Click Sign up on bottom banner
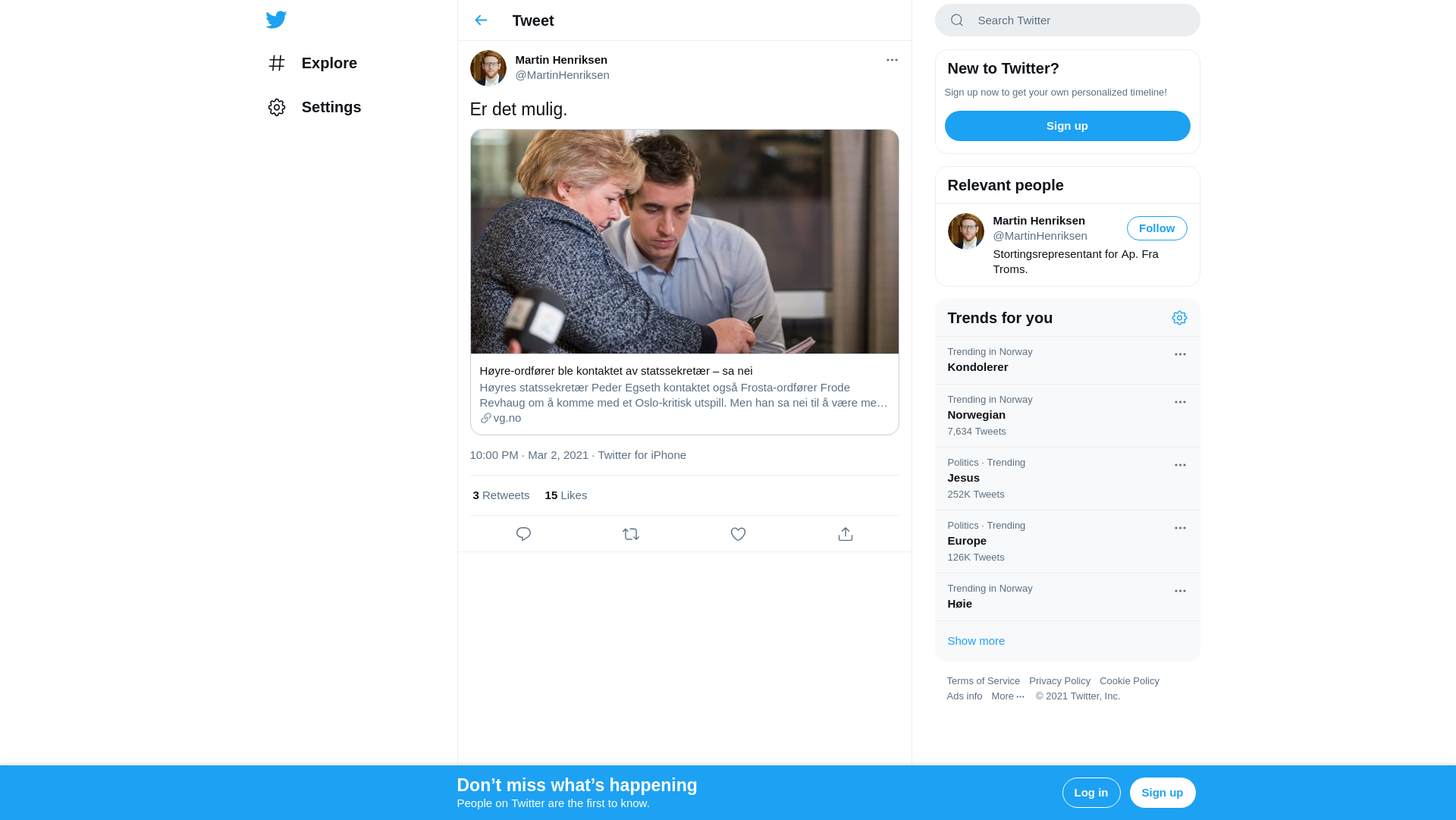This screenshot has width=1456, height=820. click(x=1163, y=793)
